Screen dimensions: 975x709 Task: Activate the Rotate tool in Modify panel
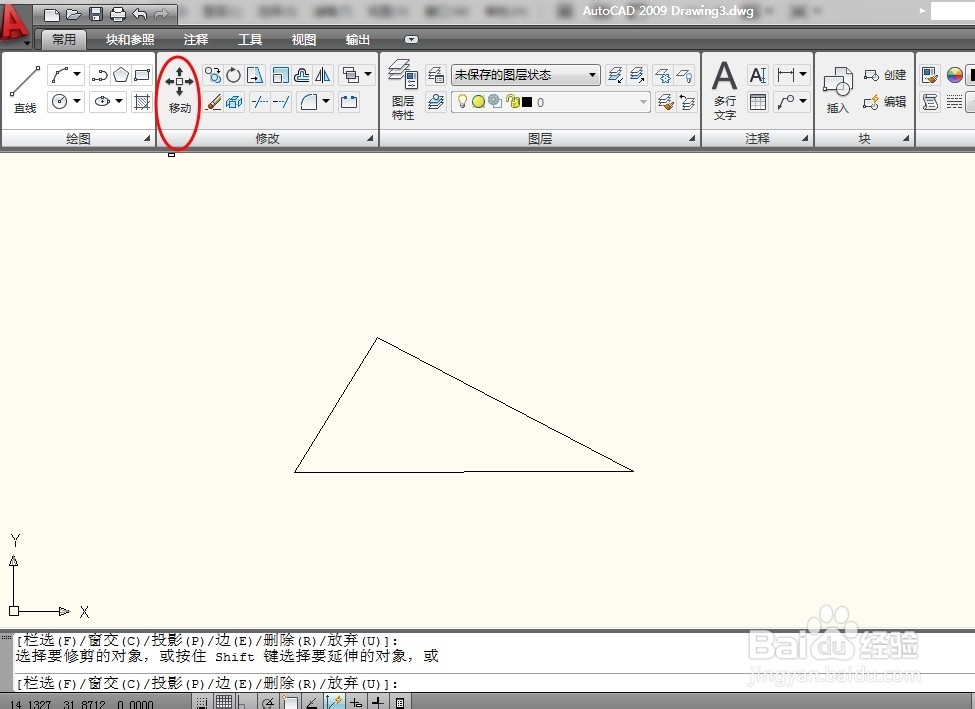(231, 74)
